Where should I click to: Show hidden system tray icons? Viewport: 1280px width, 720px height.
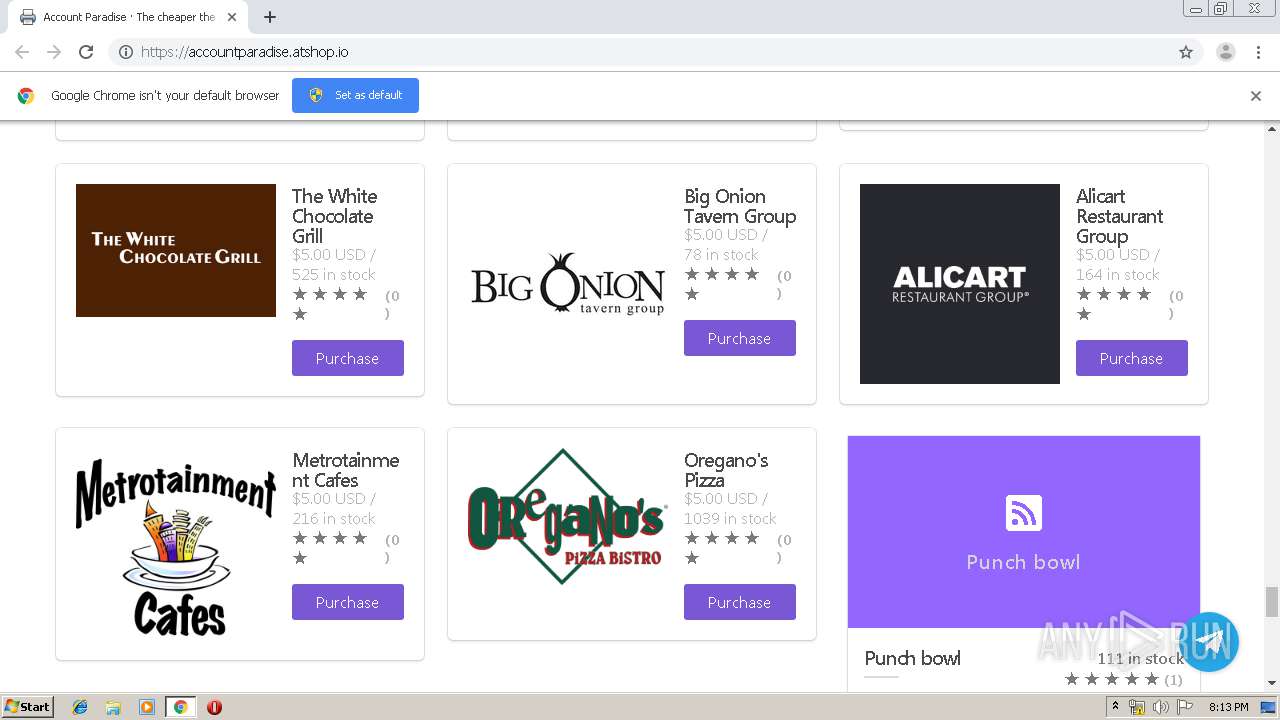pyautogui.click(x=1116, y=707)
